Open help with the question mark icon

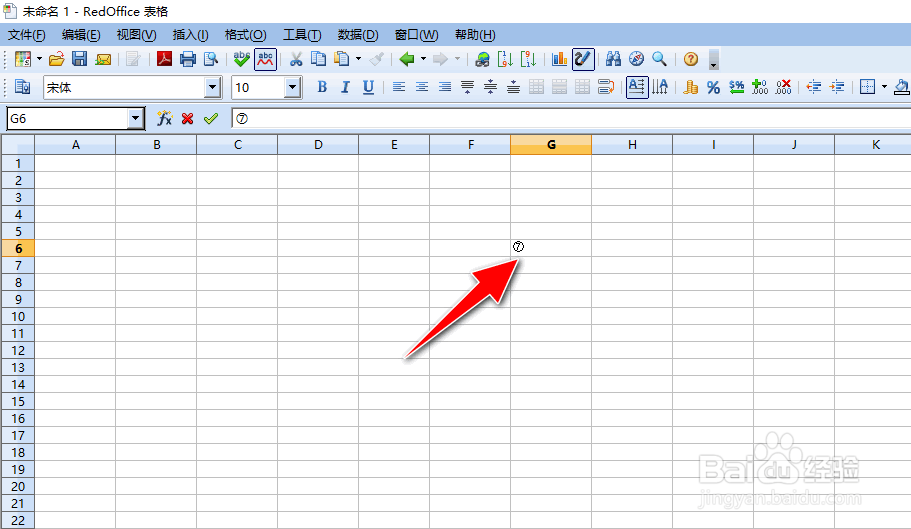[691, 59]
